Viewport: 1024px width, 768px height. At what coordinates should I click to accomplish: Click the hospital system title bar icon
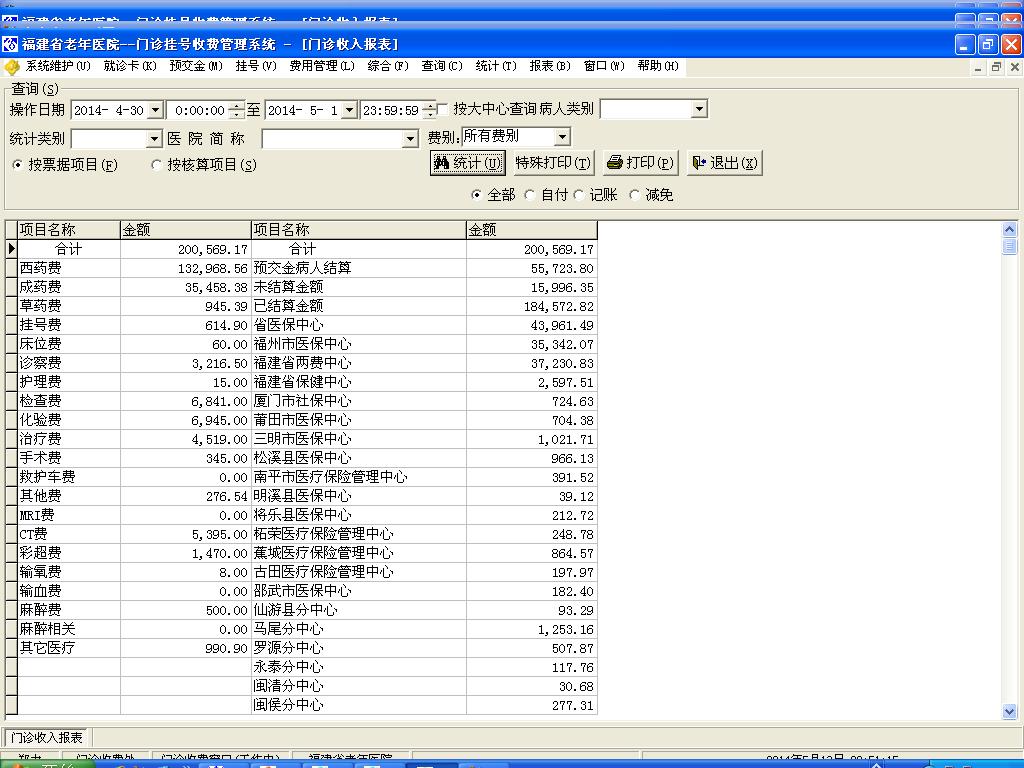tap(10, 44)
